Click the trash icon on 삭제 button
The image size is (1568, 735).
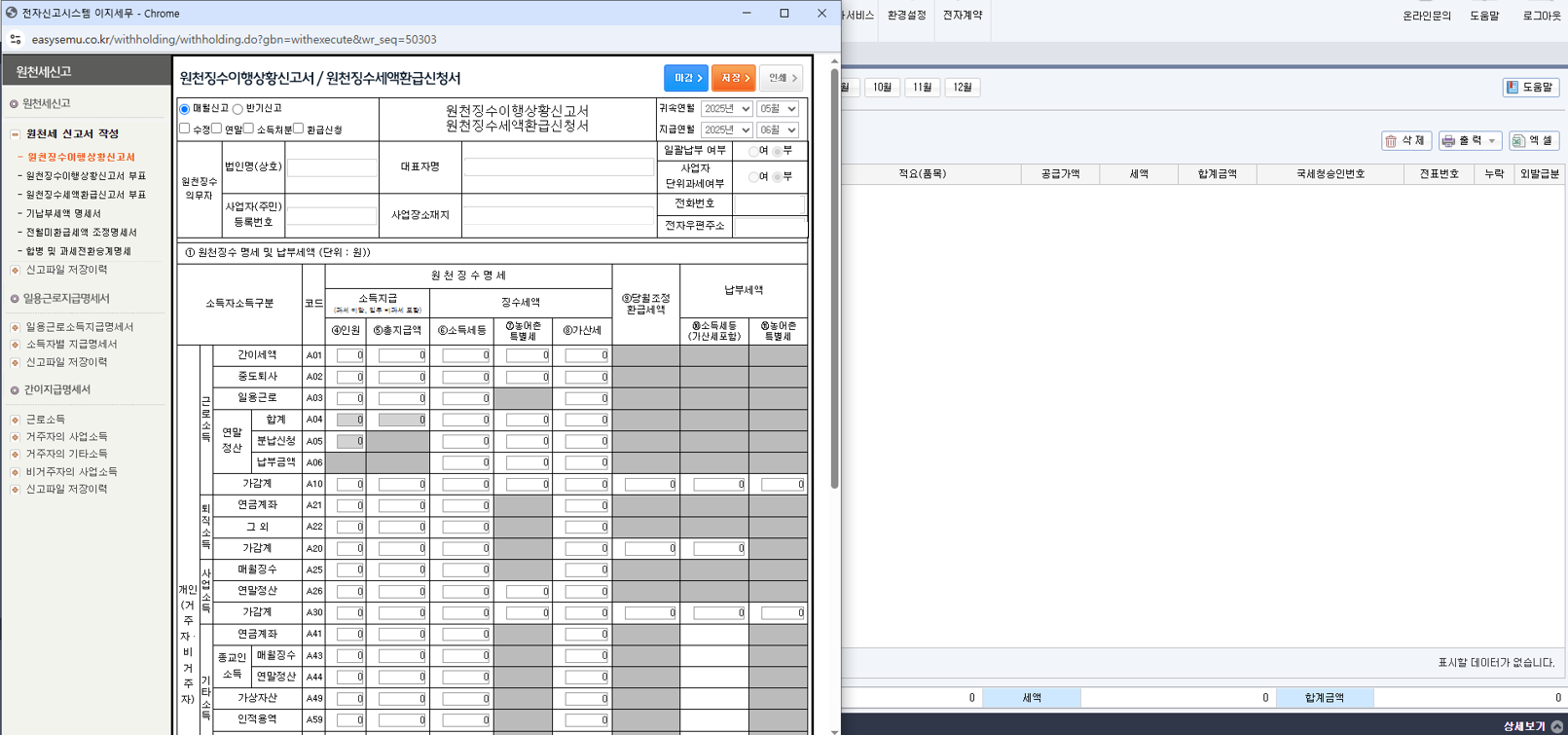coord(1392,141)
